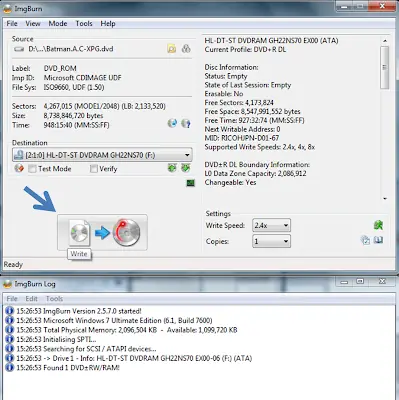
Task: Minimize the ImgBurn Log window
Action: click(344, 282)
